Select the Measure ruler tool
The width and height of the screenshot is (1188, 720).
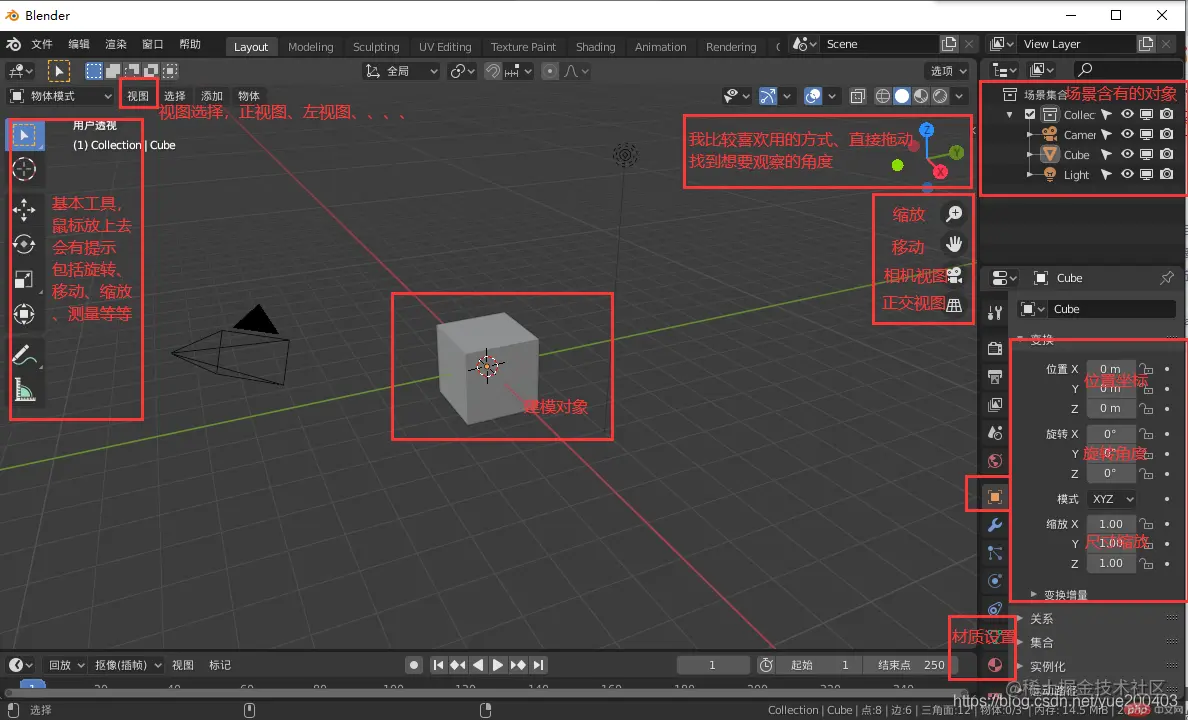(x=24, y=390)
